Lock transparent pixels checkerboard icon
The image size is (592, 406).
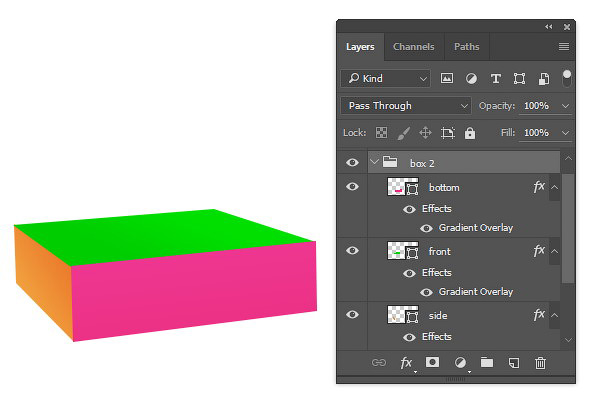[x=381, y=133]
